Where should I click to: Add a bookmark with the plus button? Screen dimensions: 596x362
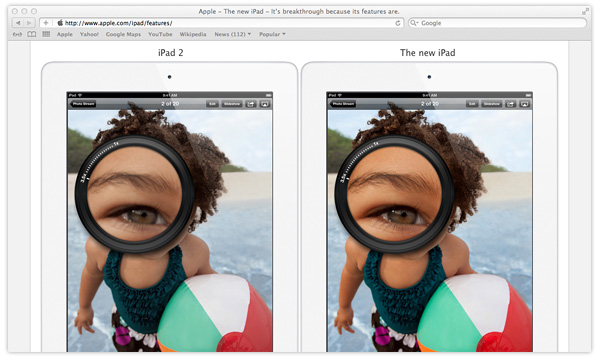pos(46,23)
